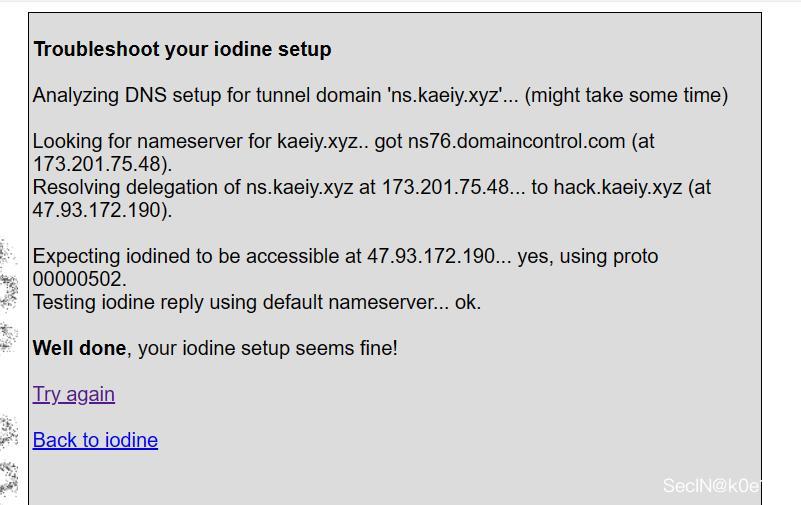Open the Back to iodine link
Viewport: 801px width, 505px height.
[x=95, y=440]
